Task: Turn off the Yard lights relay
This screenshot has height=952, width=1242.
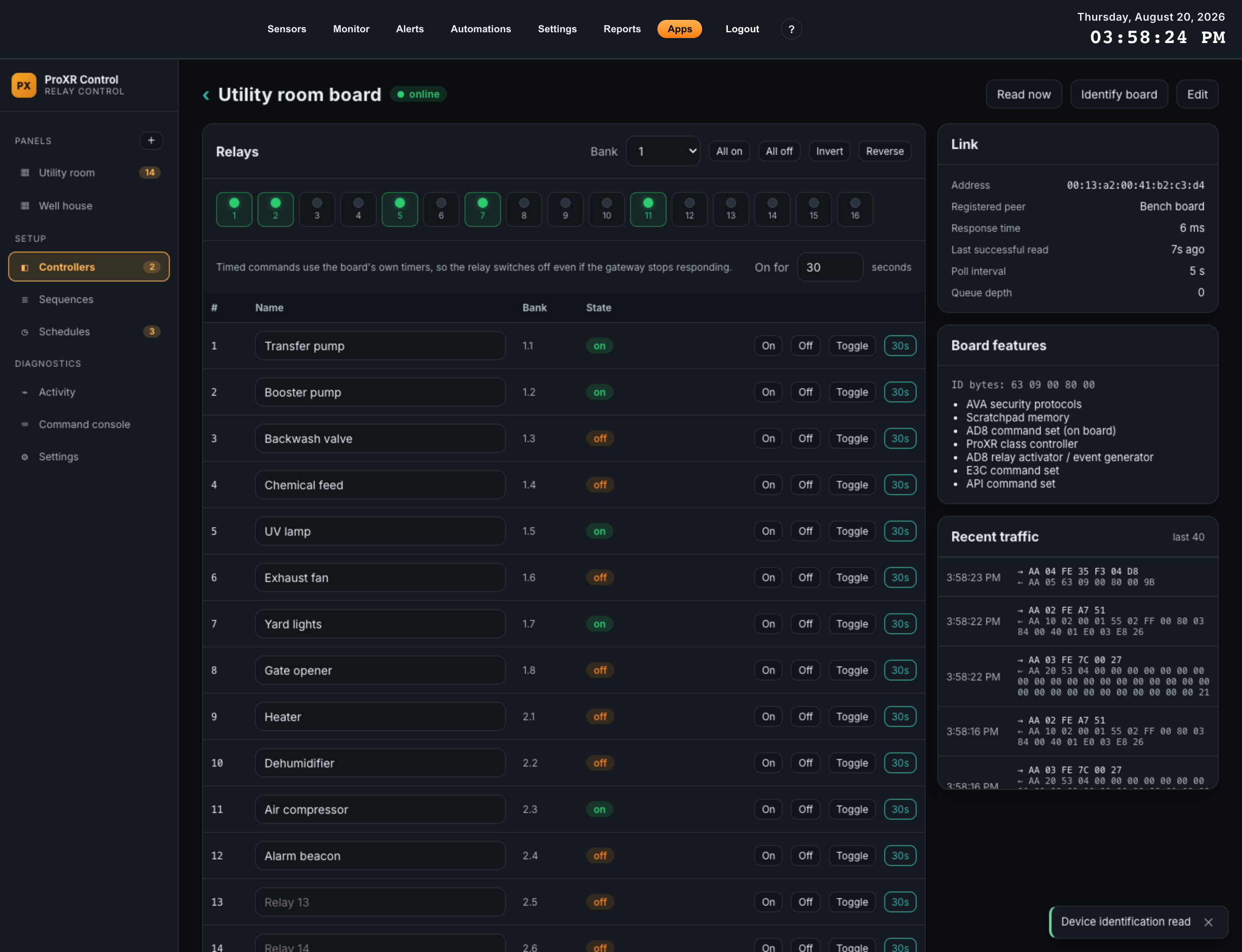Action: (x=806, y=624)
